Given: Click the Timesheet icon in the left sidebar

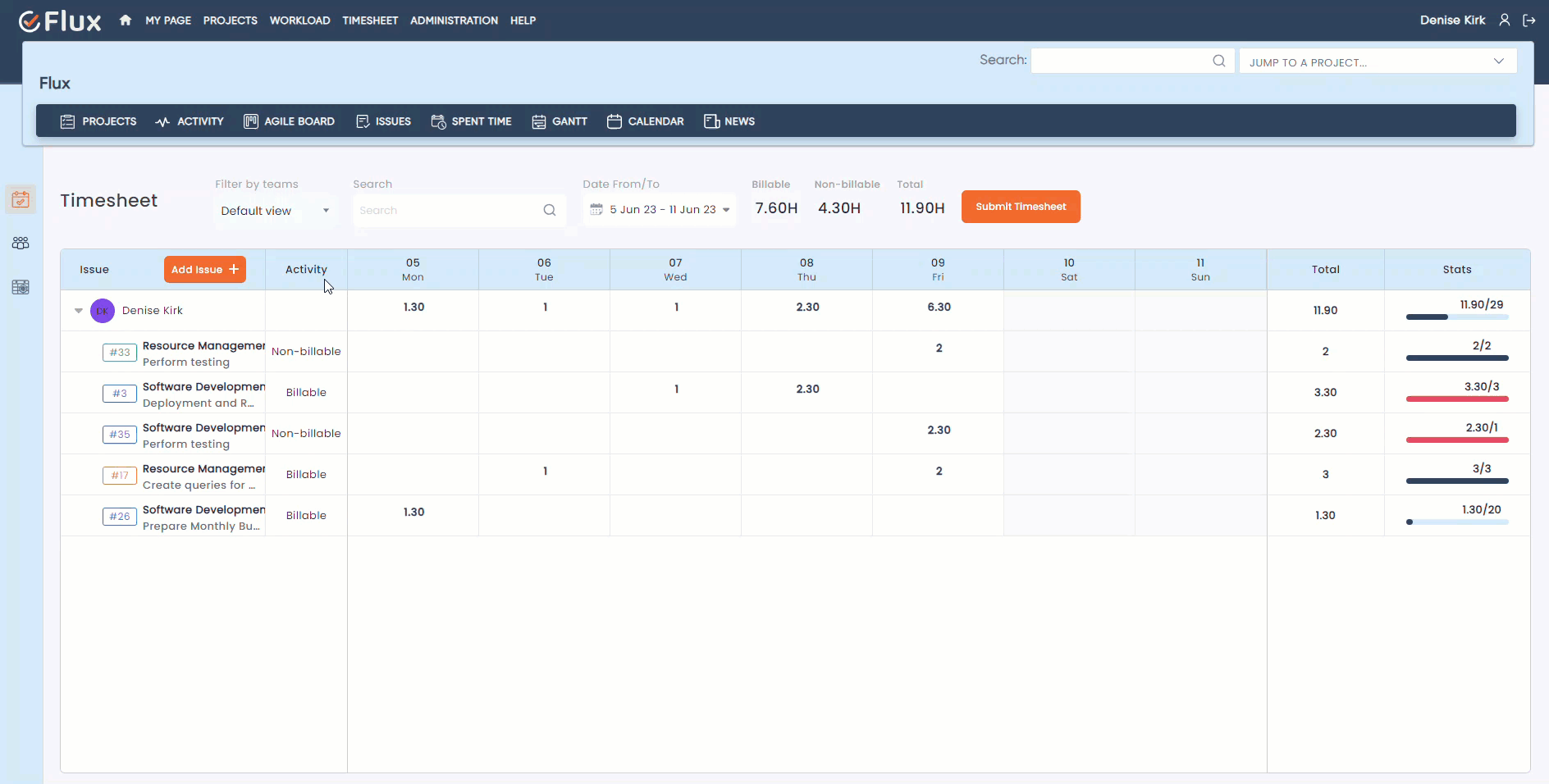Looking at the screenshot, I should [x=21, y=198].
